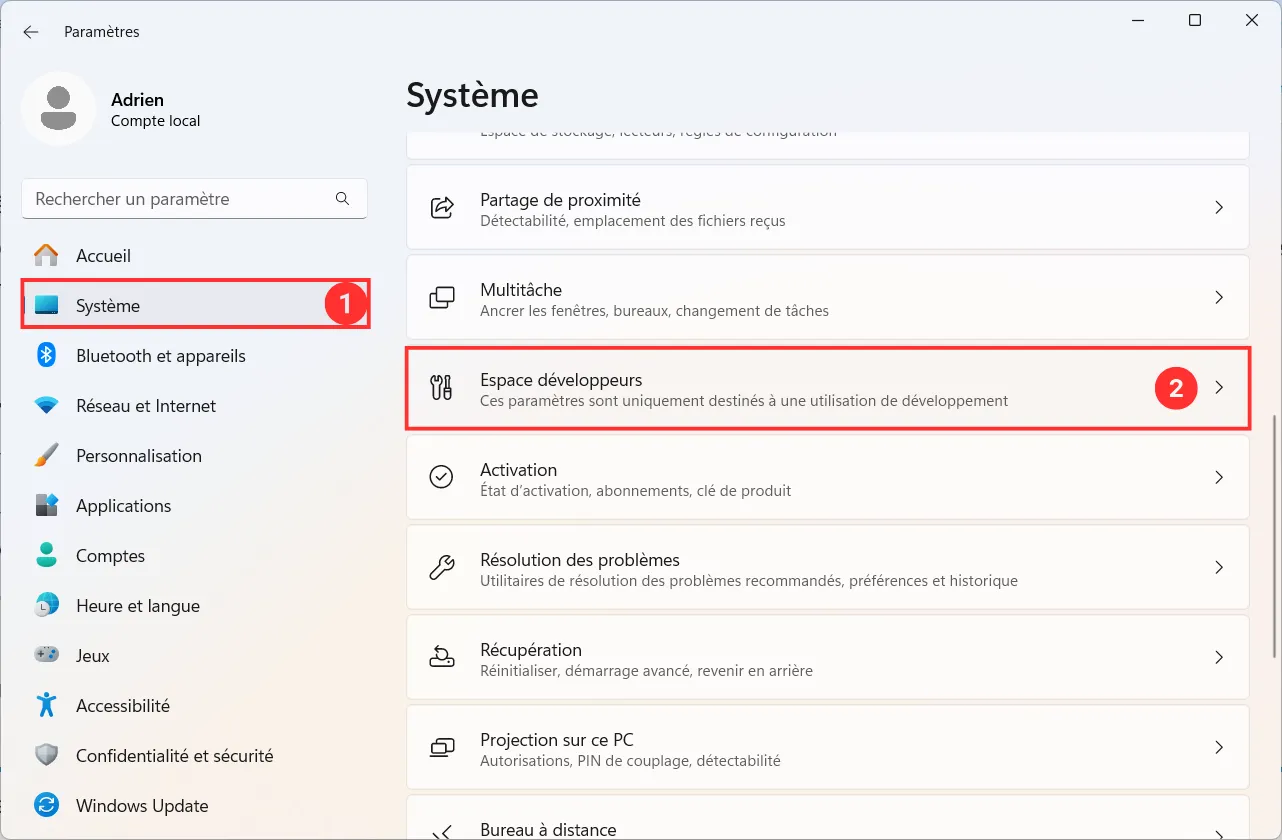Screen dimensions: 1282x840
Task: Click the Adrien account name
Action: pyautogui.click(x=137, y=100)
